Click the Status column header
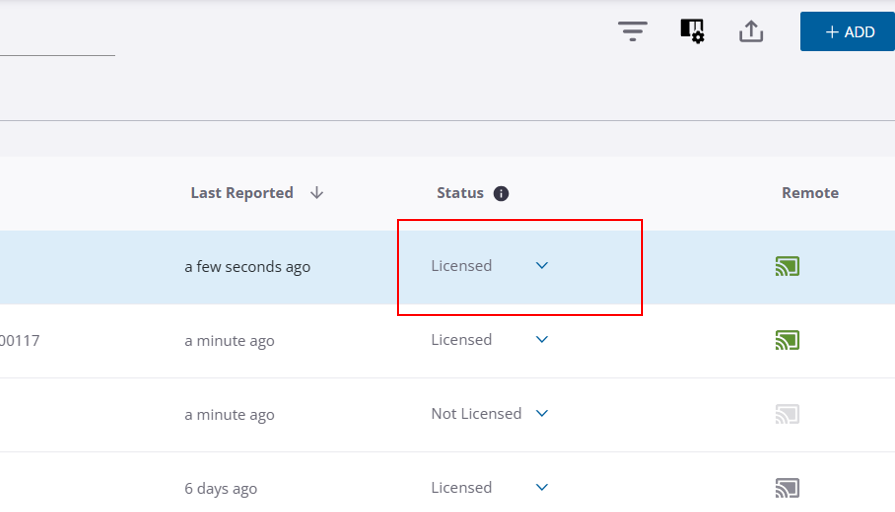This screenshot has height=512, width=895. point(460,193)
